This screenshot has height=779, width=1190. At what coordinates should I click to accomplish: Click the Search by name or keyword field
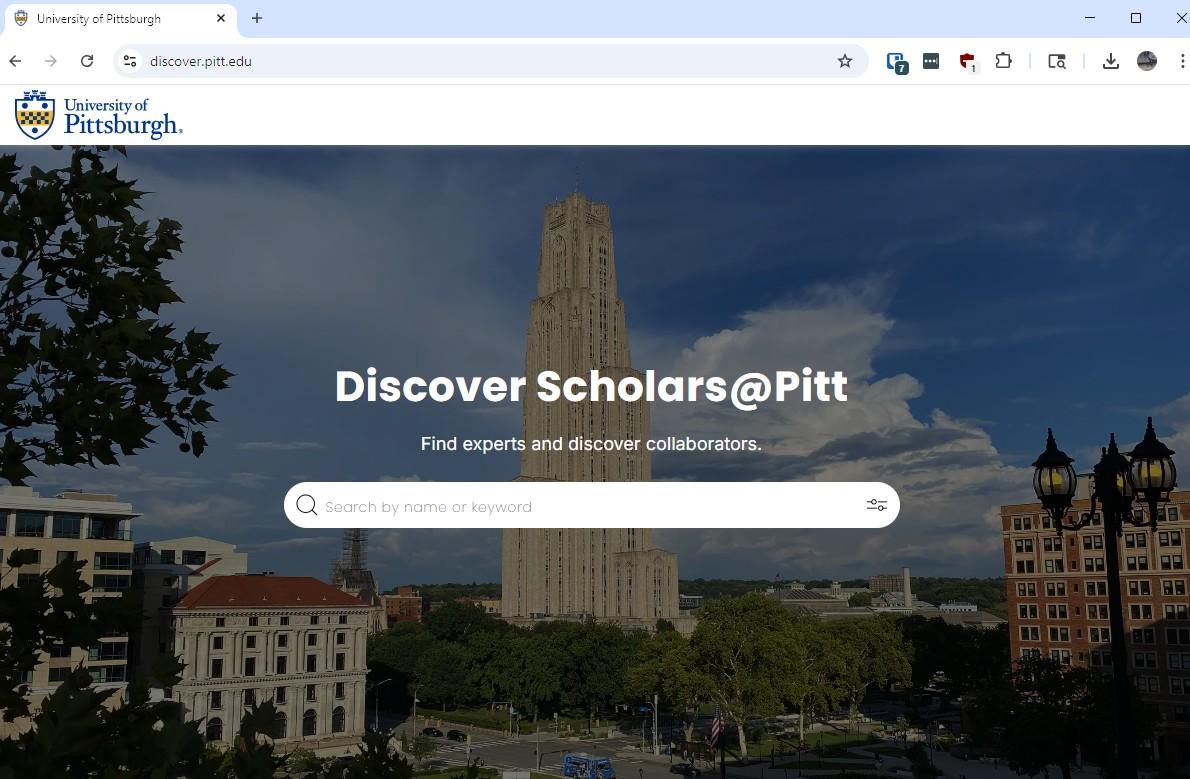tap(592, 506)
